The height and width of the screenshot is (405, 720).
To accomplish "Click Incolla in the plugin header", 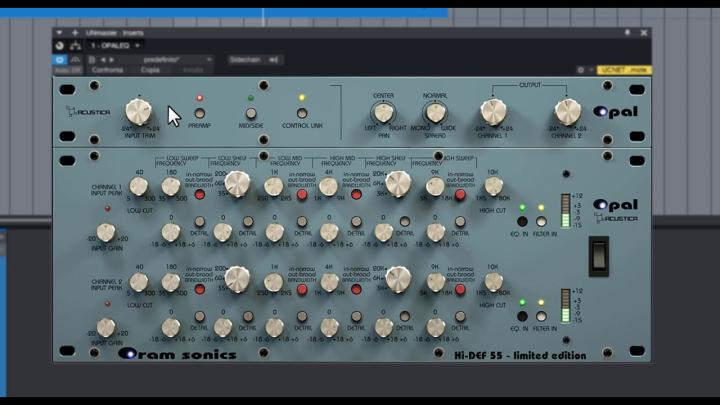I will (193, 70).
